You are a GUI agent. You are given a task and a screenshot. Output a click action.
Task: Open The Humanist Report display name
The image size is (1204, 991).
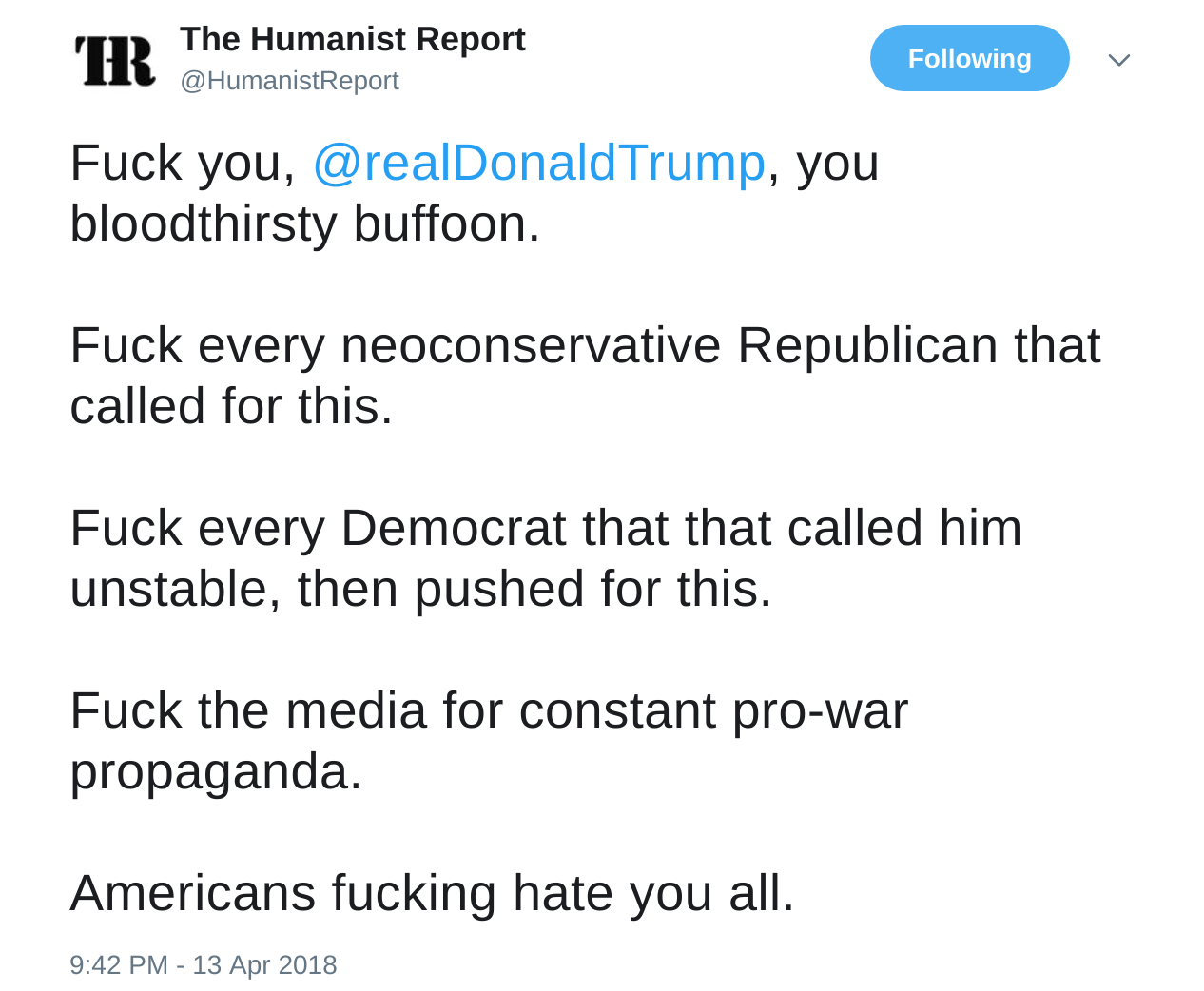352,39
